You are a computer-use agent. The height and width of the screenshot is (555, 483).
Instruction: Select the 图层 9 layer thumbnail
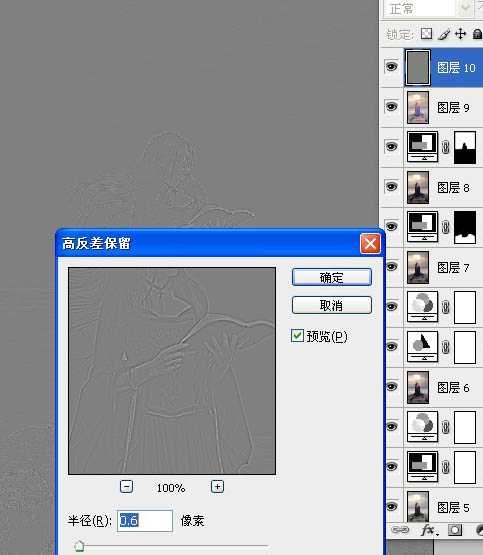tap(418, 107)
